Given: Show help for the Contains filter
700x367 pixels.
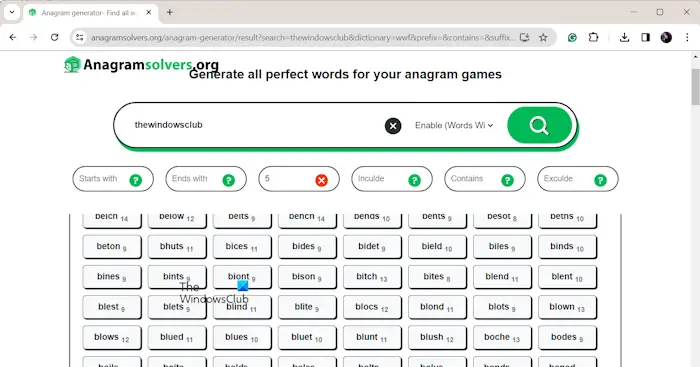Looking at the screenshot, I should click(507, 180).
